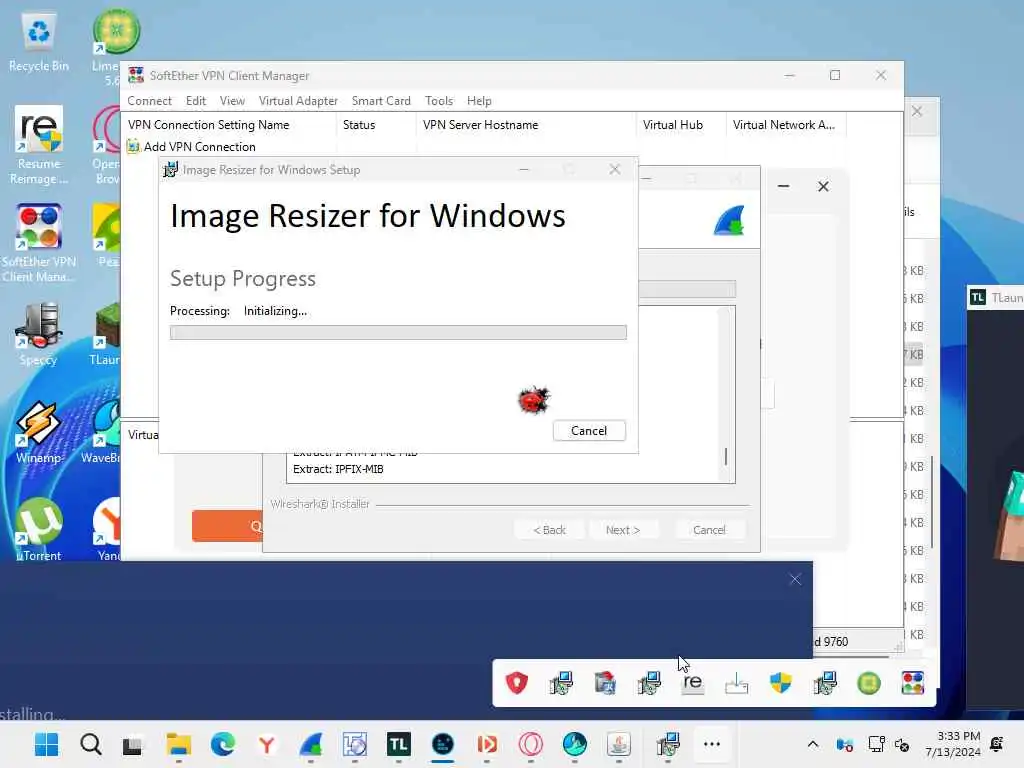Click Next in the Wireshark installer
Viewport: 1024px width, 768px height.
tap(622, 530)
